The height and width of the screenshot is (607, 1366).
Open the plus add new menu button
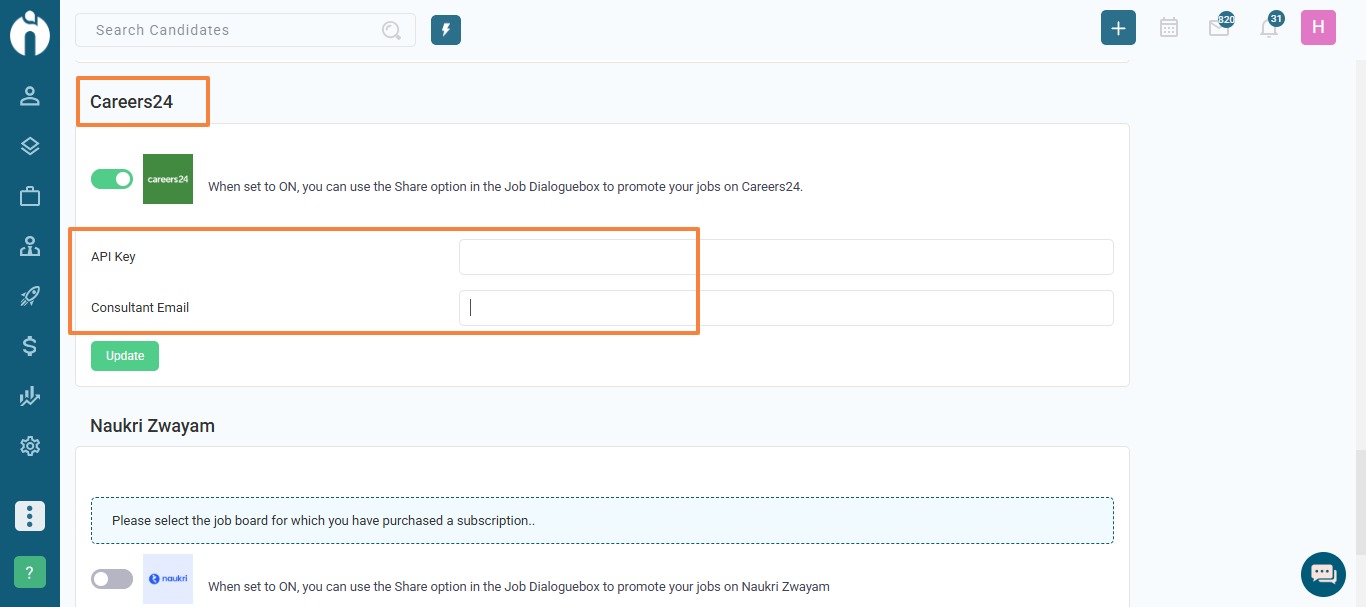click(1118, 28)
